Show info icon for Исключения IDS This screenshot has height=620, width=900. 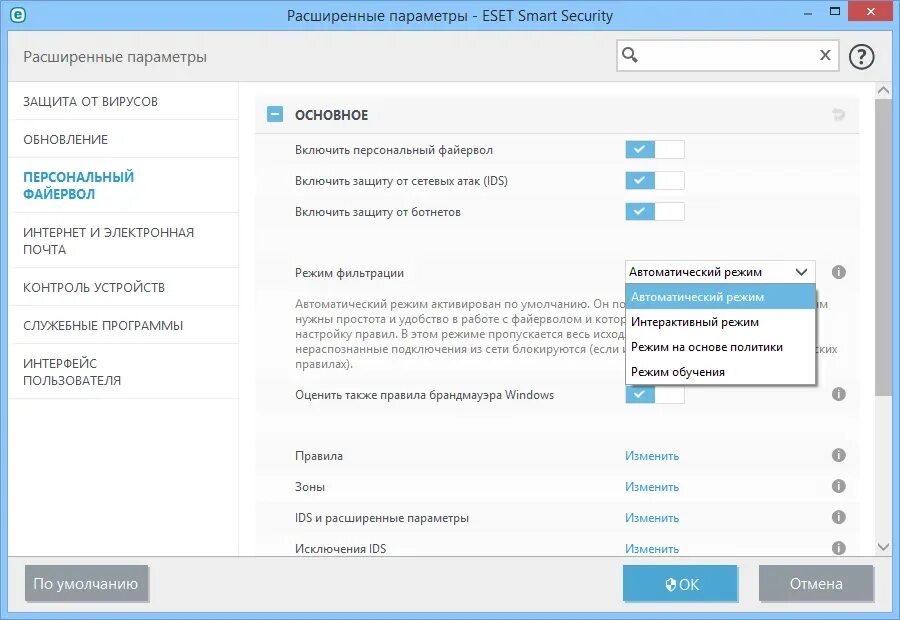click(839, 548)
